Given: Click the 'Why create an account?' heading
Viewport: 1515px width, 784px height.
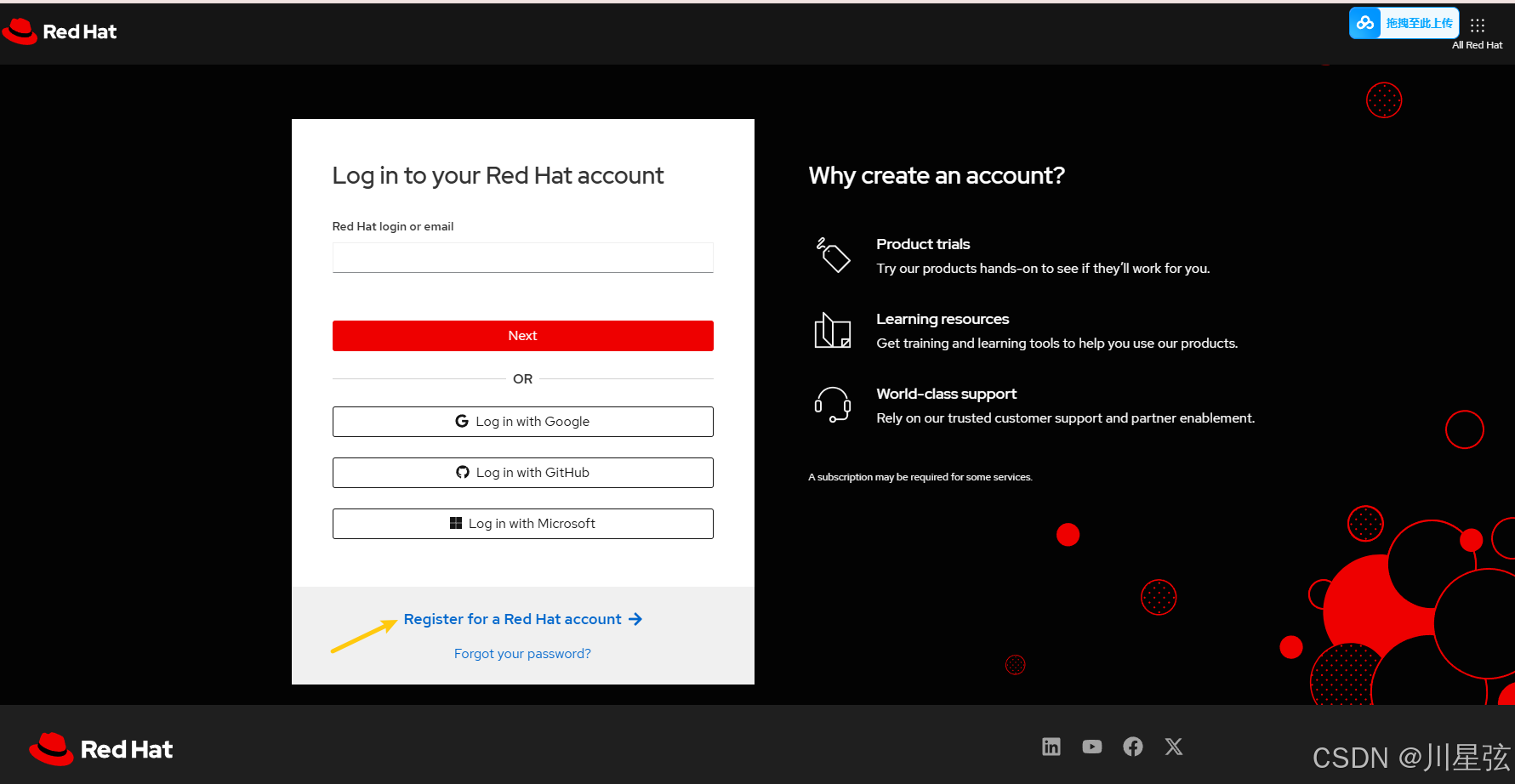Looking at the screenshot, I should pos(937,175).
